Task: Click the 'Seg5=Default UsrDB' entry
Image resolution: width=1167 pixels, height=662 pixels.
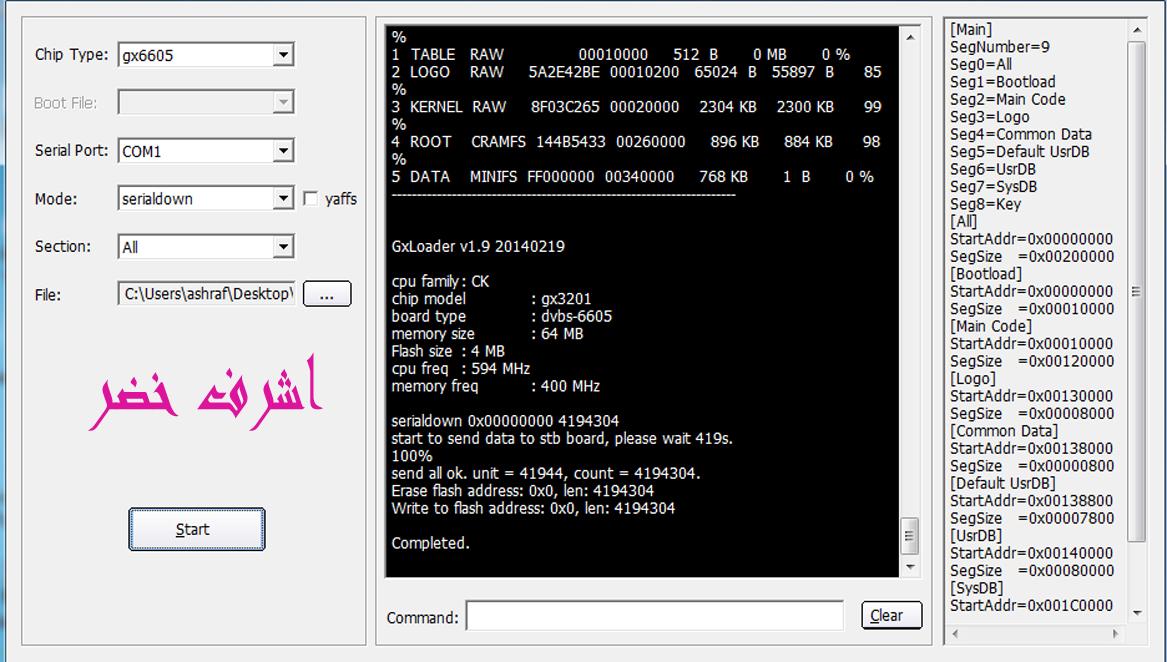Action: (x=1020, y=152)
